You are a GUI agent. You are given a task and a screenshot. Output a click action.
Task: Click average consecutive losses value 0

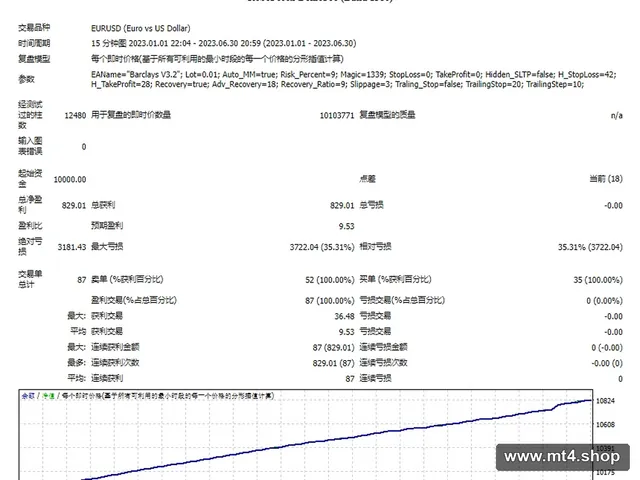[620, 379]
